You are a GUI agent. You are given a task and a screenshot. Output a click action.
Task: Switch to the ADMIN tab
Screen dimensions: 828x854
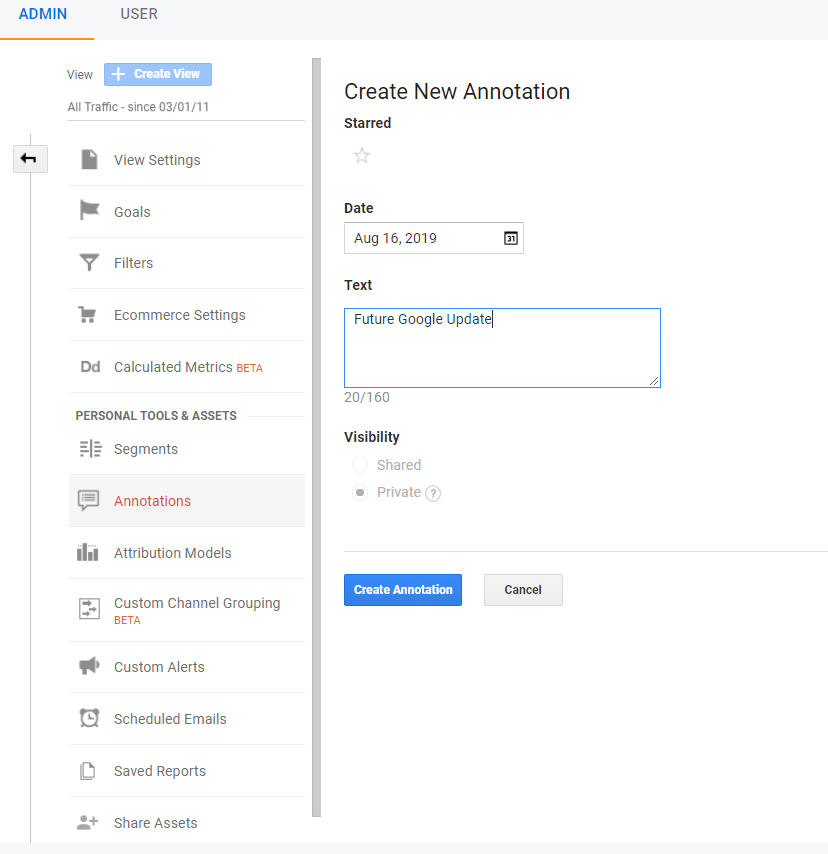(42, 14)
